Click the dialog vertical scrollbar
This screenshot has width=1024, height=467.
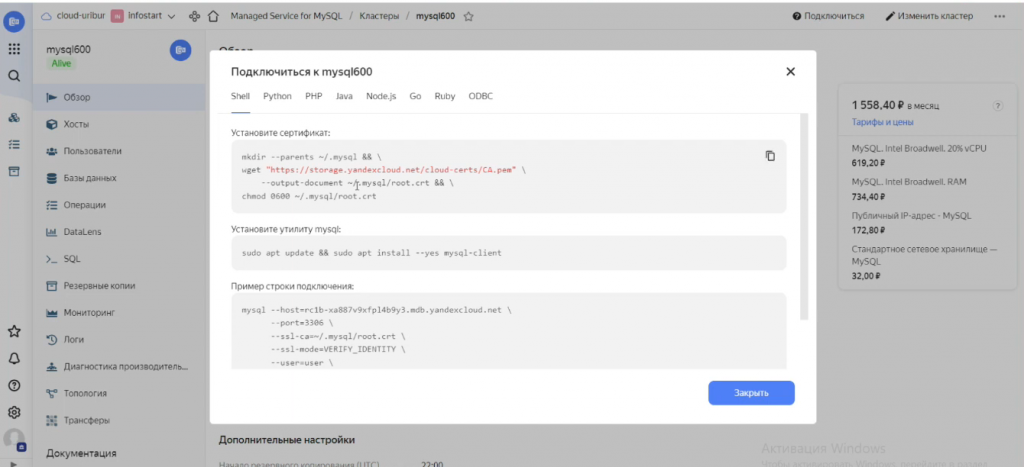[x=805, y=216]
